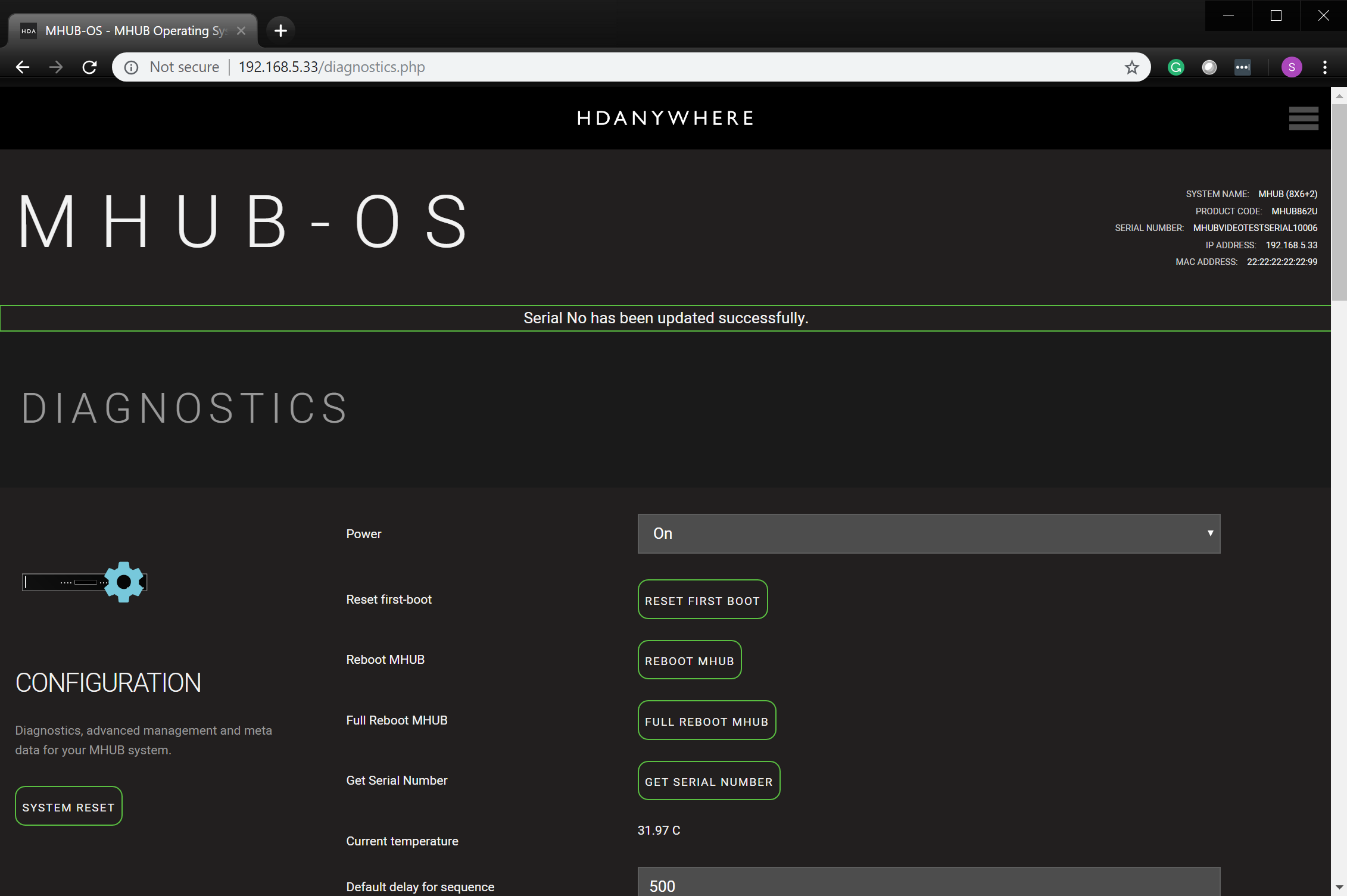Select the MHUB-OS browser tab
Image resolution: width=1347 pixels, height=896 pixels.
(133, 30)
